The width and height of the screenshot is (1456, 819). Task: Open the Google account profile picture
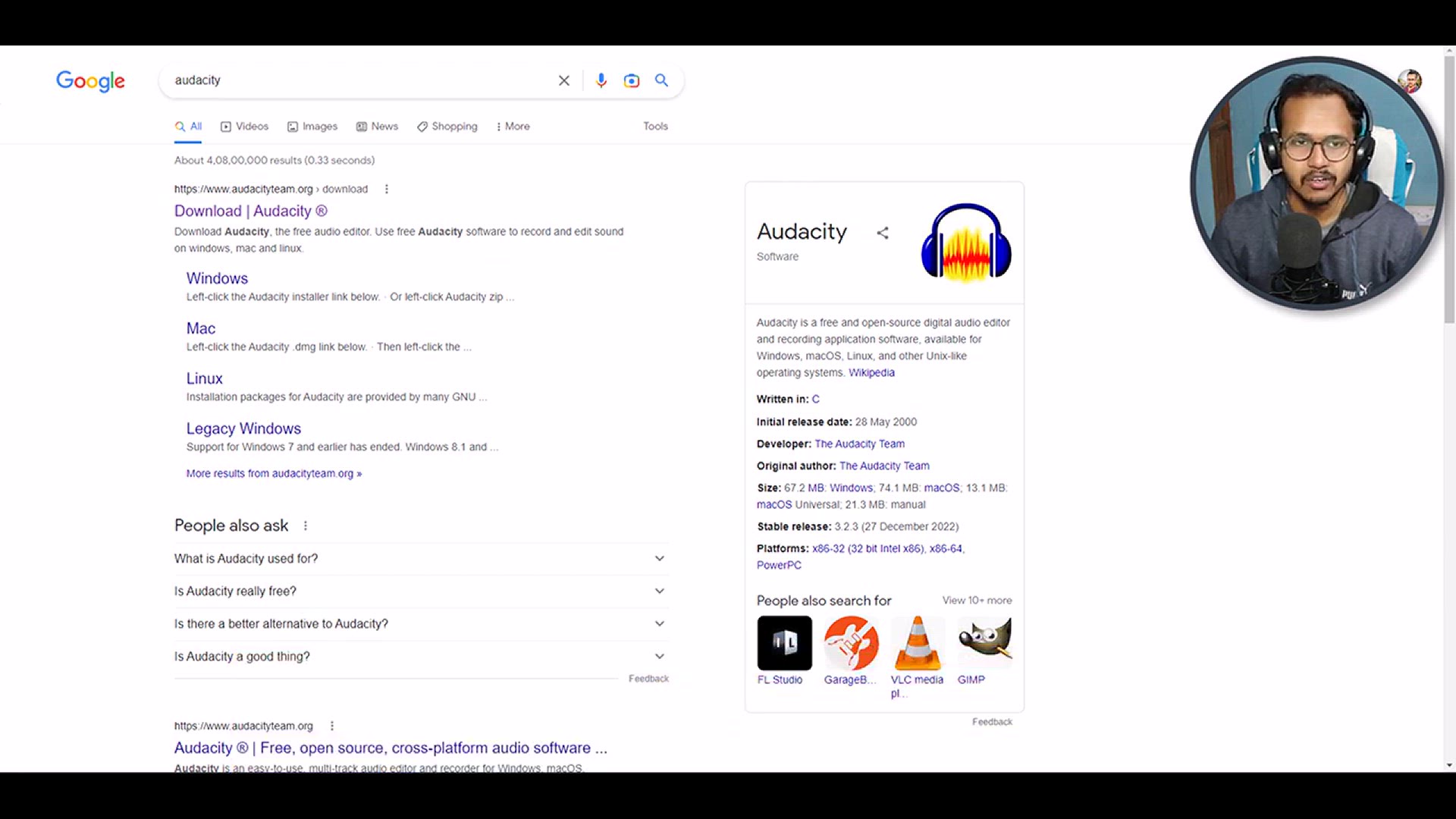(1410, 81)
